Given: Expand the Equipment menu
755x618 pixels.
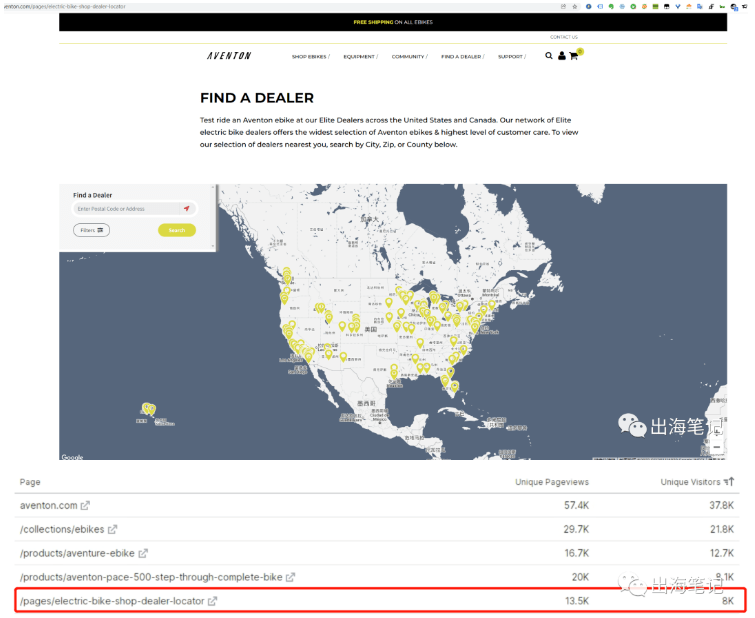Looking at the screenshot, I should point(360,57).
